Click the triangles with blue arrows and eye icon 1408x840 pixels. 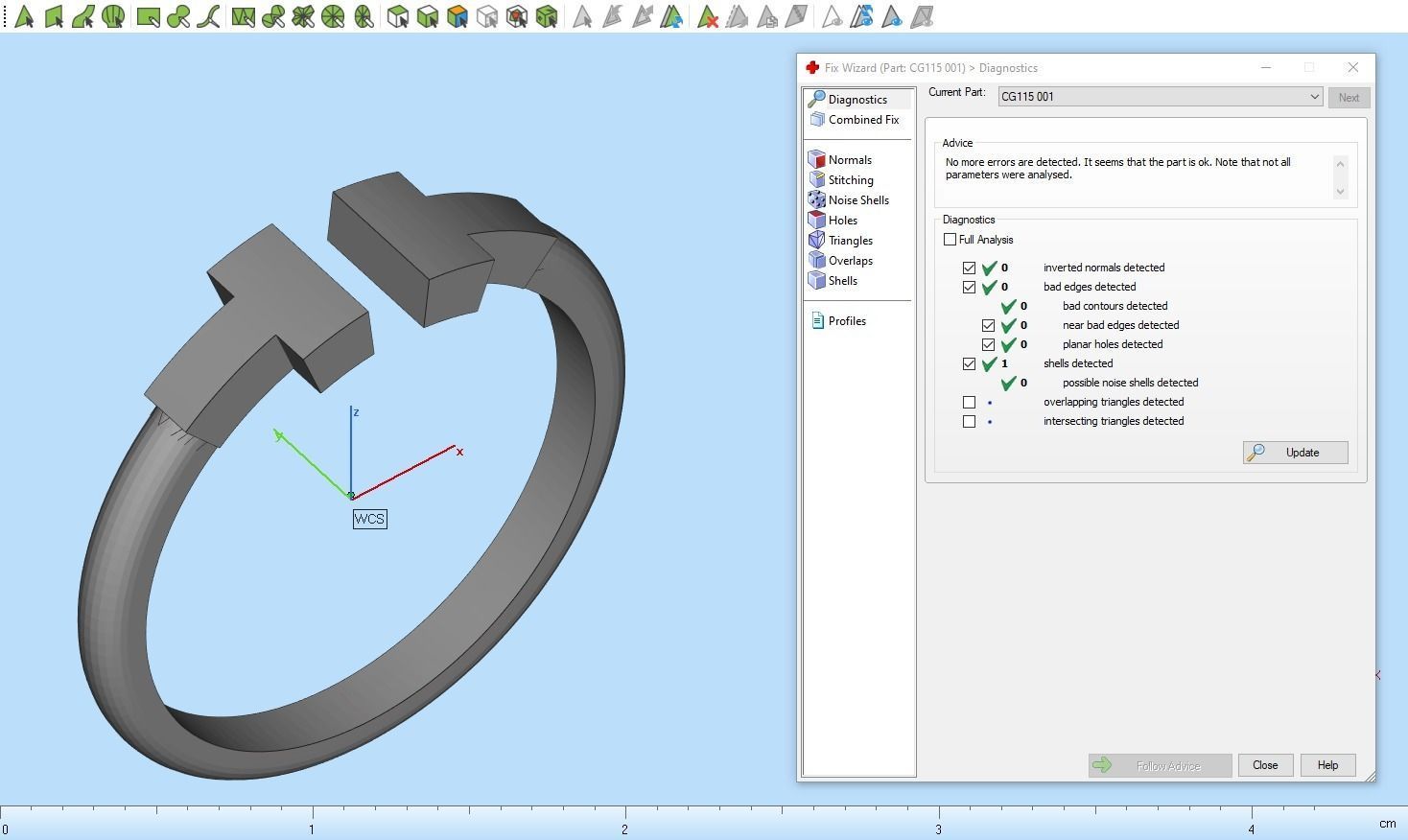[862, 16]
